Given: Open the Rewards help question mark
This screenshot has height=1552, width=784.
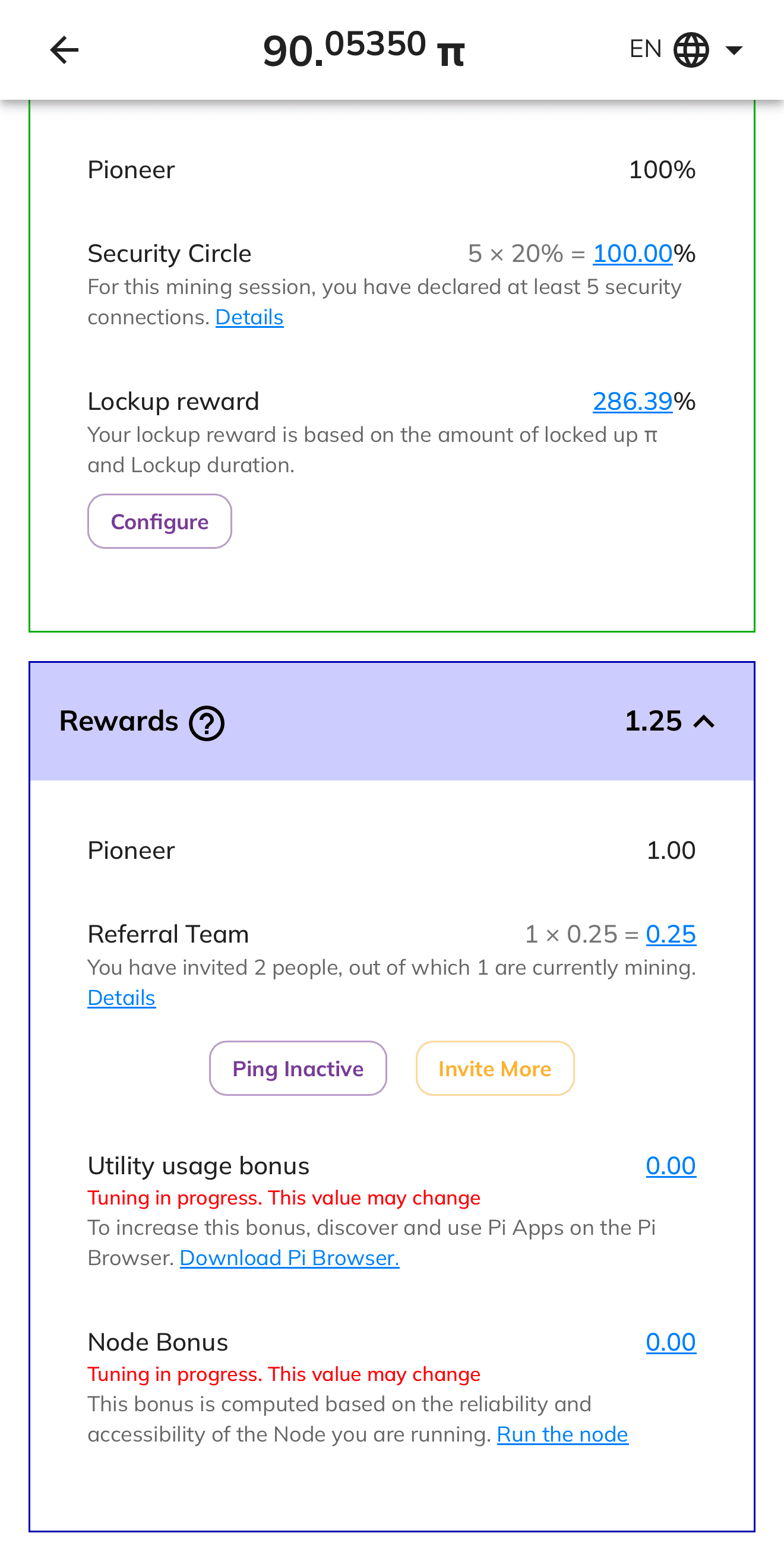Looking at the screenshot, I should point(207,722).
